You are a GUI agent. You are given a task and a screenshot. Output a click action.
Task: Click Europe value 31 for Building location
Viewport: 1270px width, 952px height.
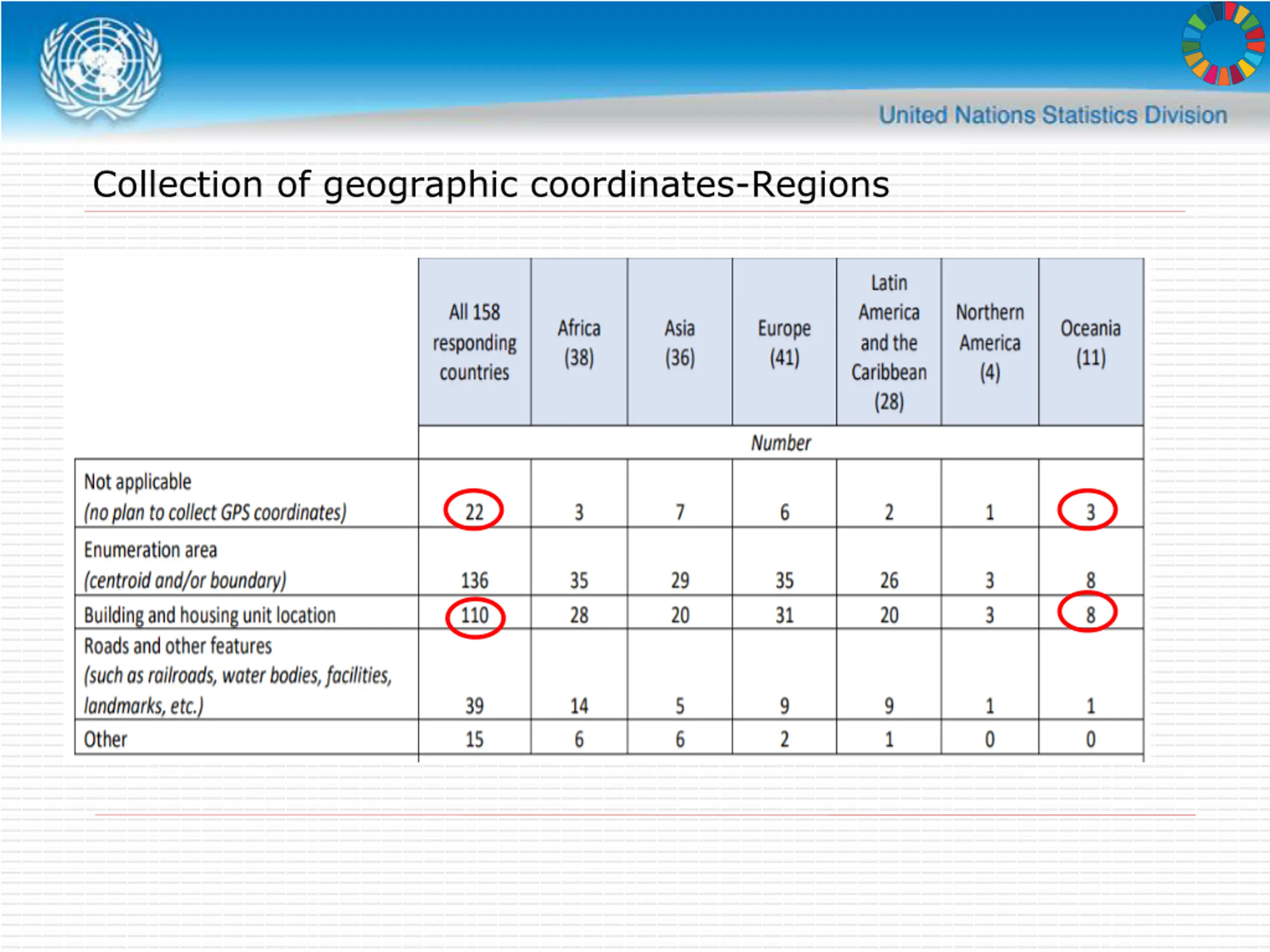click(x=784, y=615)
